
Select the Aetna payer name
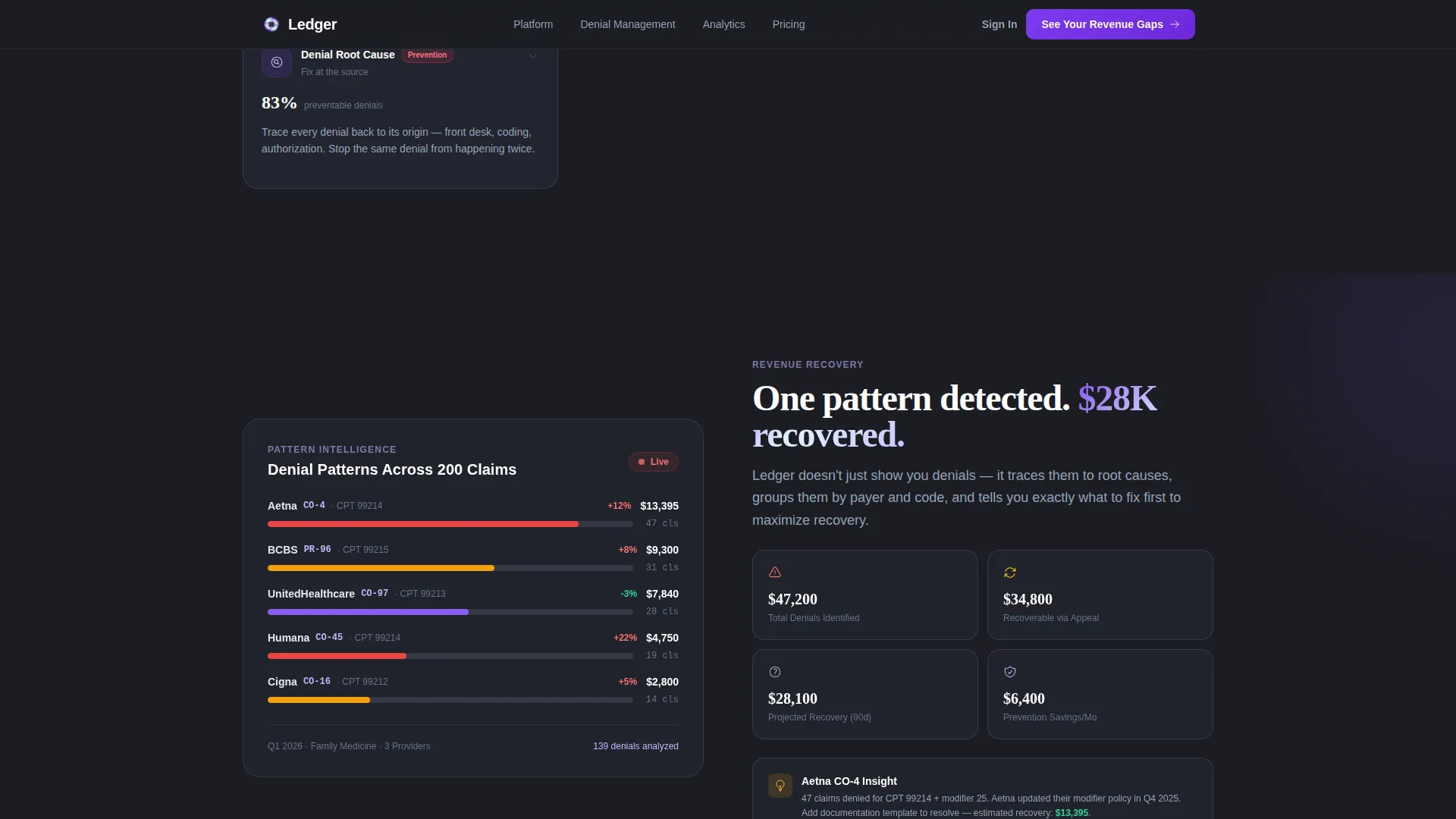282,506
